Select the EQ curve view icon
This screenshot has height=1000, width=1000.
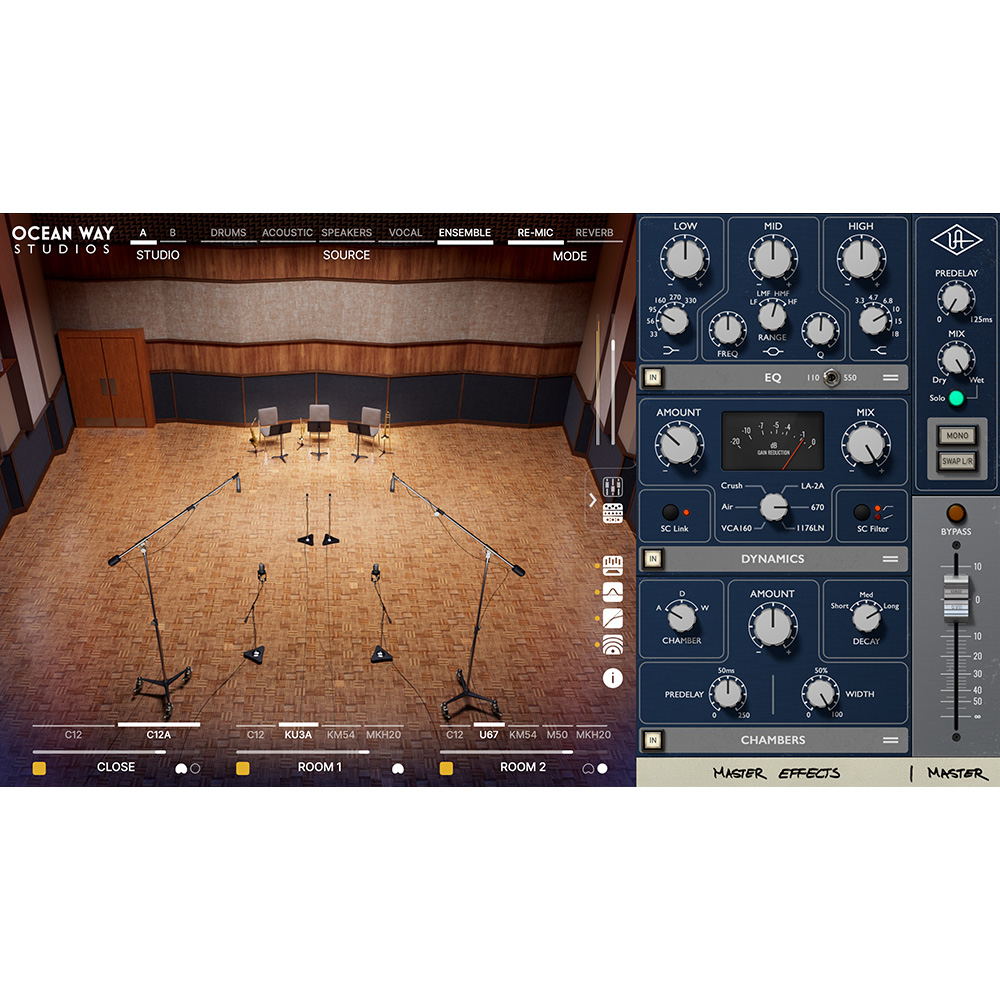[x=613, y=592]
